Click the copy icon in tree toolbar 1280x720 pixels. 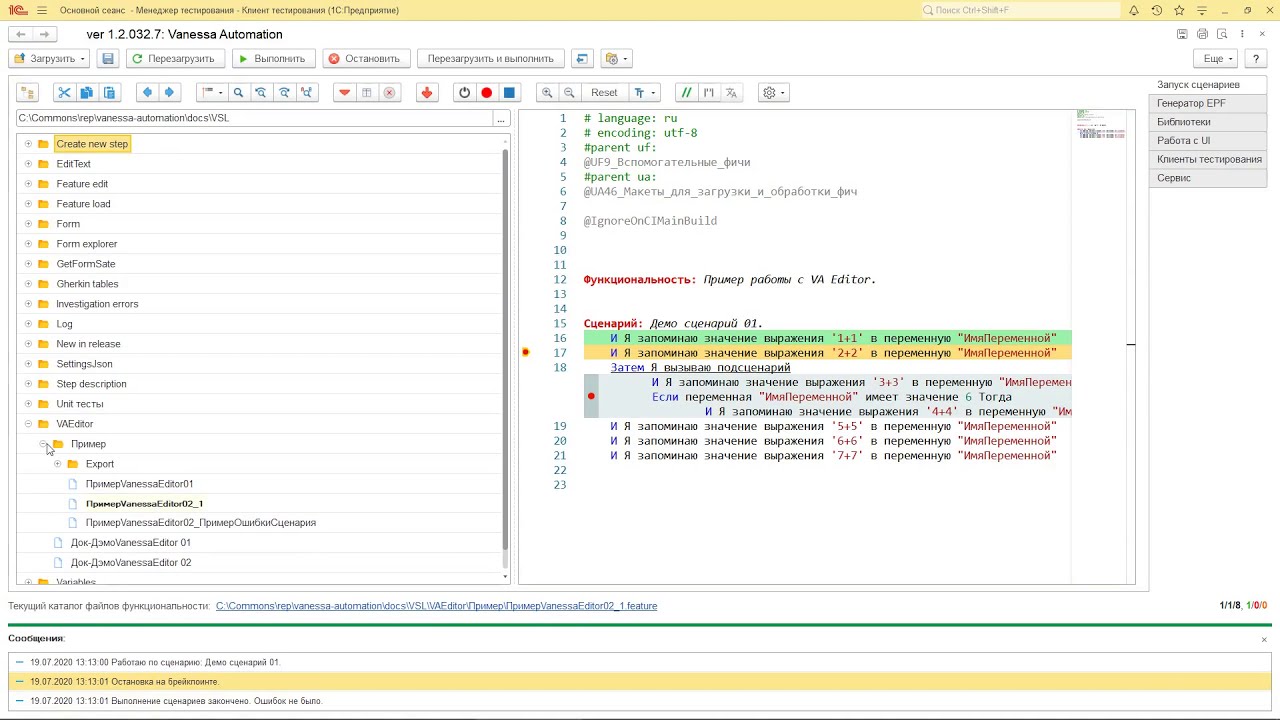[x=87, y=93]
